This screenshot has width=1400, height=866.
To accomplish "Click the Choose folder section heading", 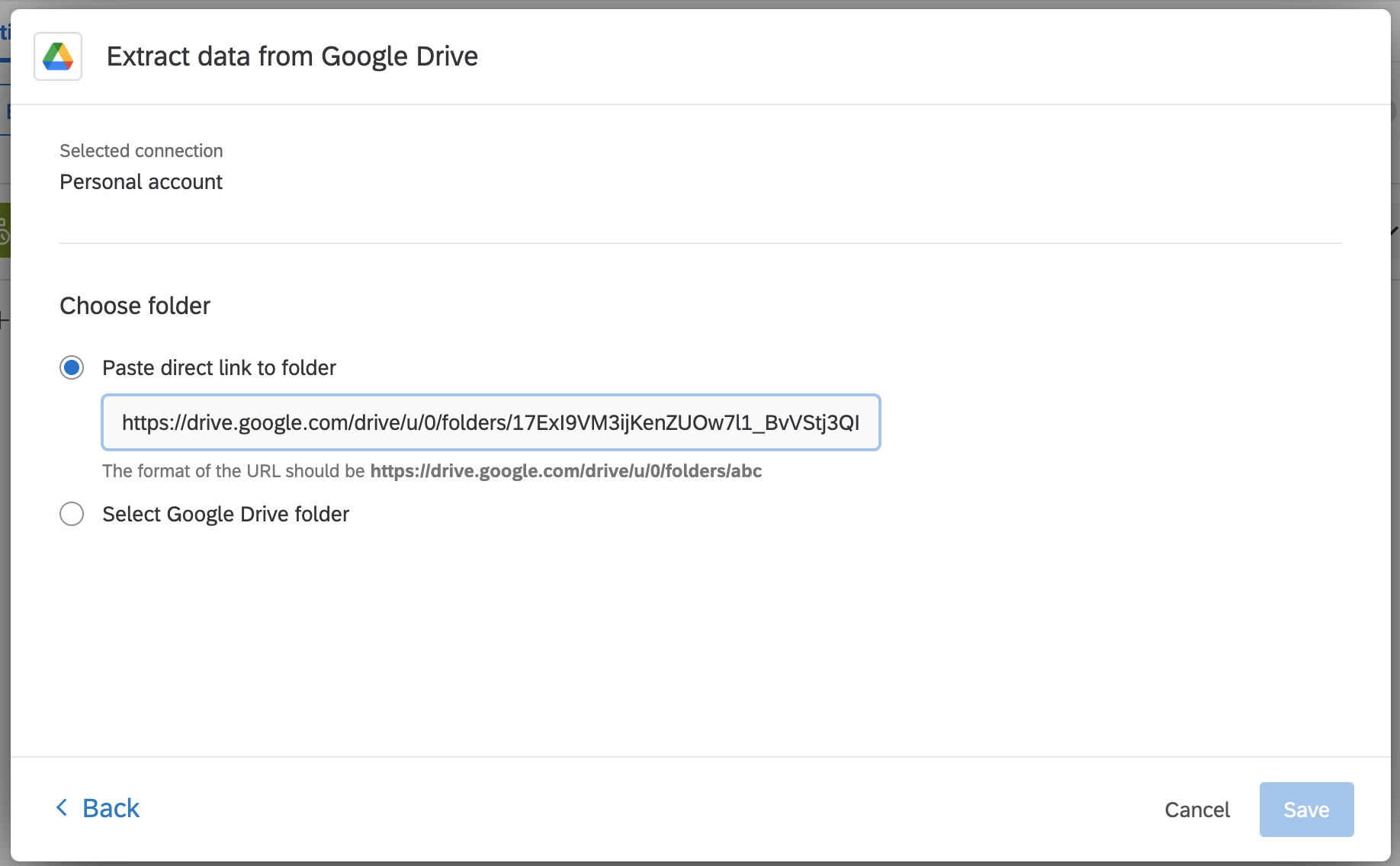I will [x=134, y=306].
